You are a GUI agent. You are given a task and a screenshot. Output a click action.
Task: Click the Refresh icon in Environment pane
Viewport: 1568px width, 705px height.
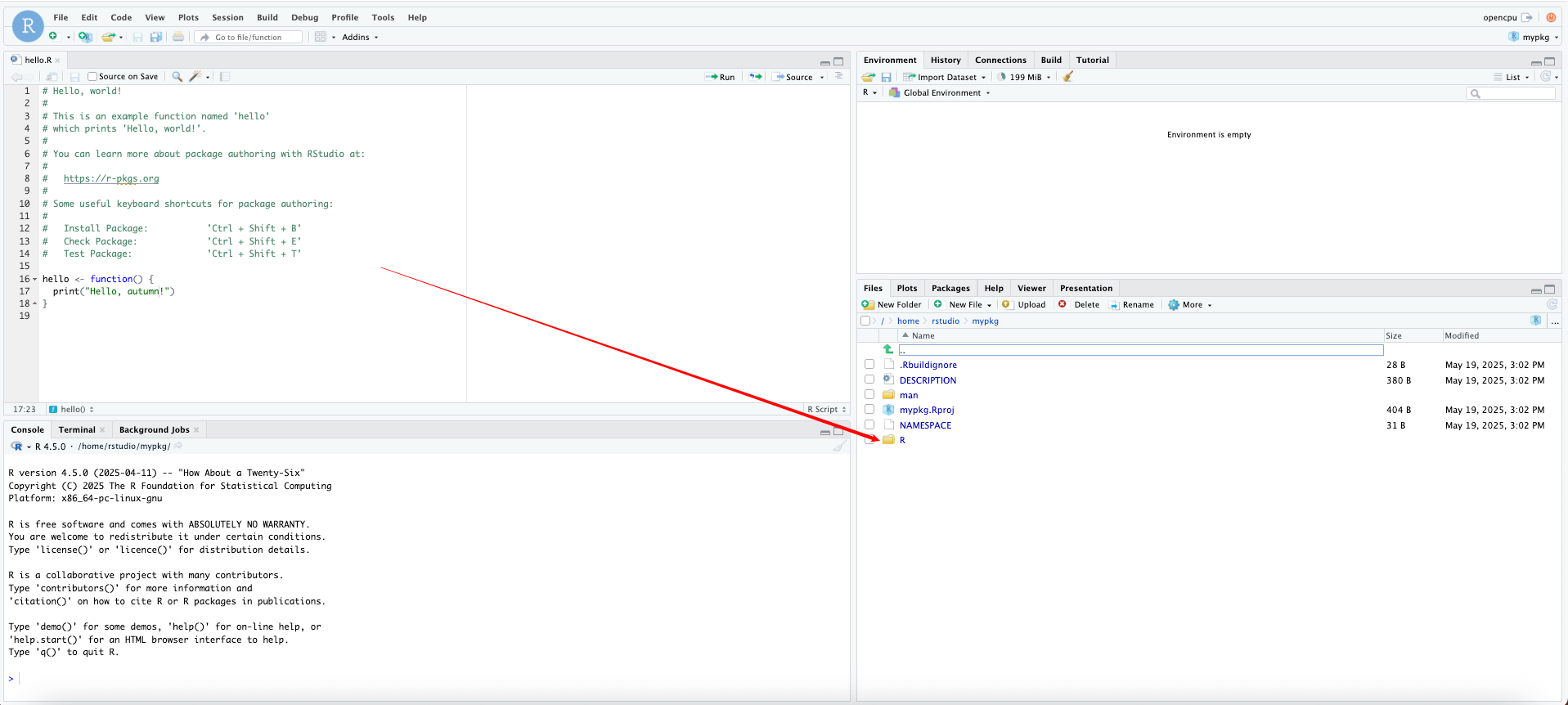[x=1546, y=76]
